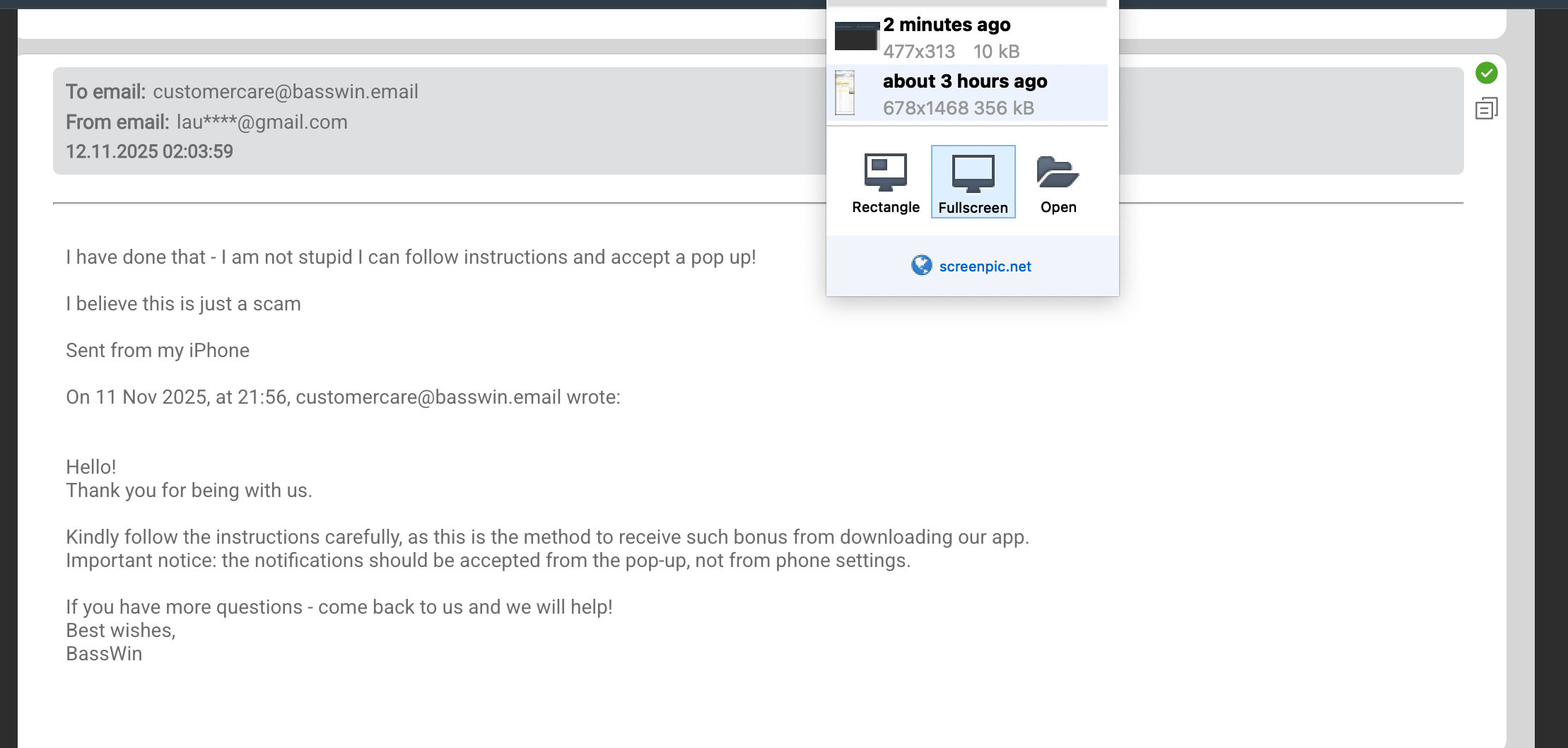Choose the Fullscreen capture icon
1568x748 pixels.
coord(973,173)
